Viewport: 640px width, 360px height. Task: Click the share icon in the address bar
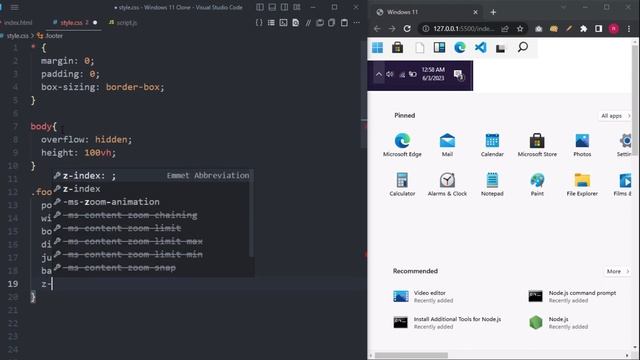tap(505, 29)
